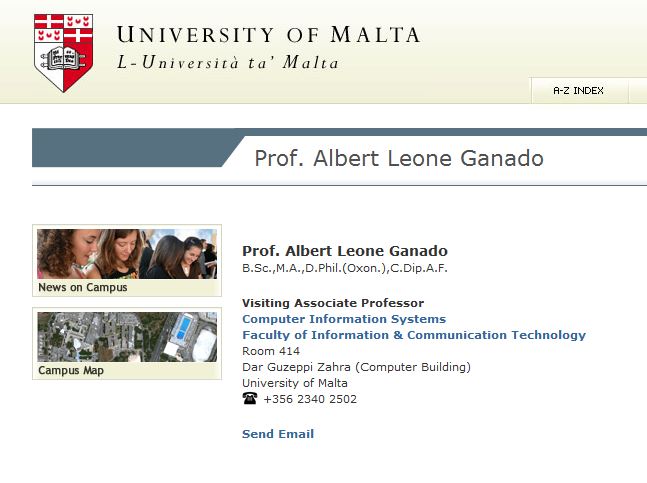The image size is (647, 483).
Task: Open the News on Campus photo thumbnail
Action: pos(127,254)
